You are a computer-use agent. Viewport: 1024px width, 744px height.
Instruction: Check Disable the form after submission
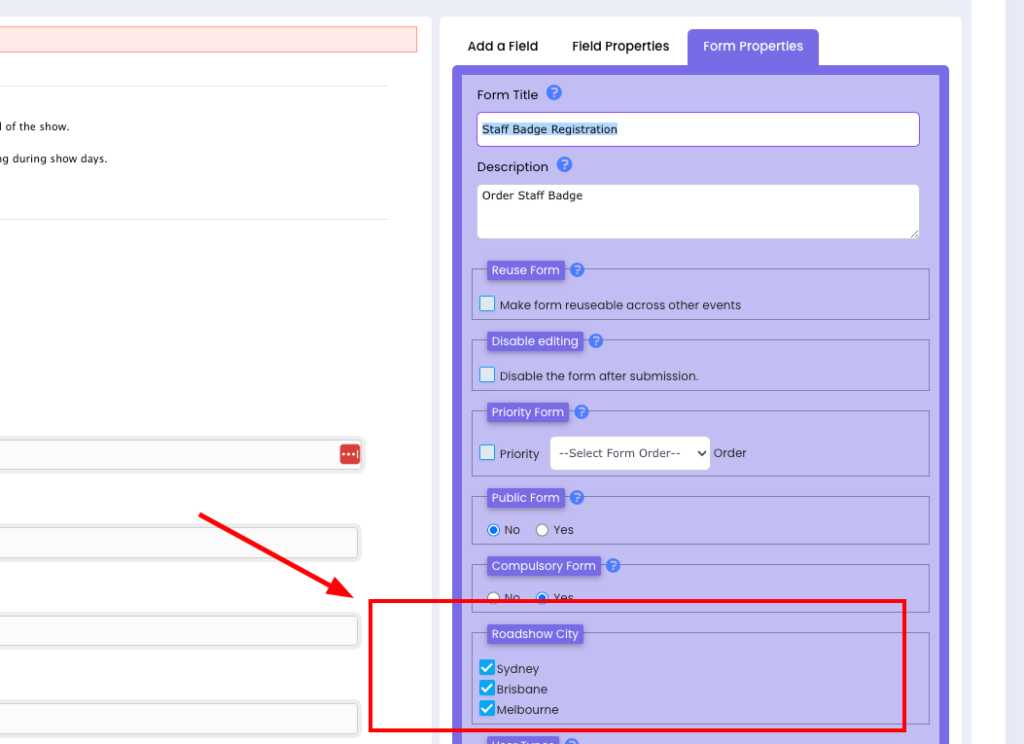(487, 375)
